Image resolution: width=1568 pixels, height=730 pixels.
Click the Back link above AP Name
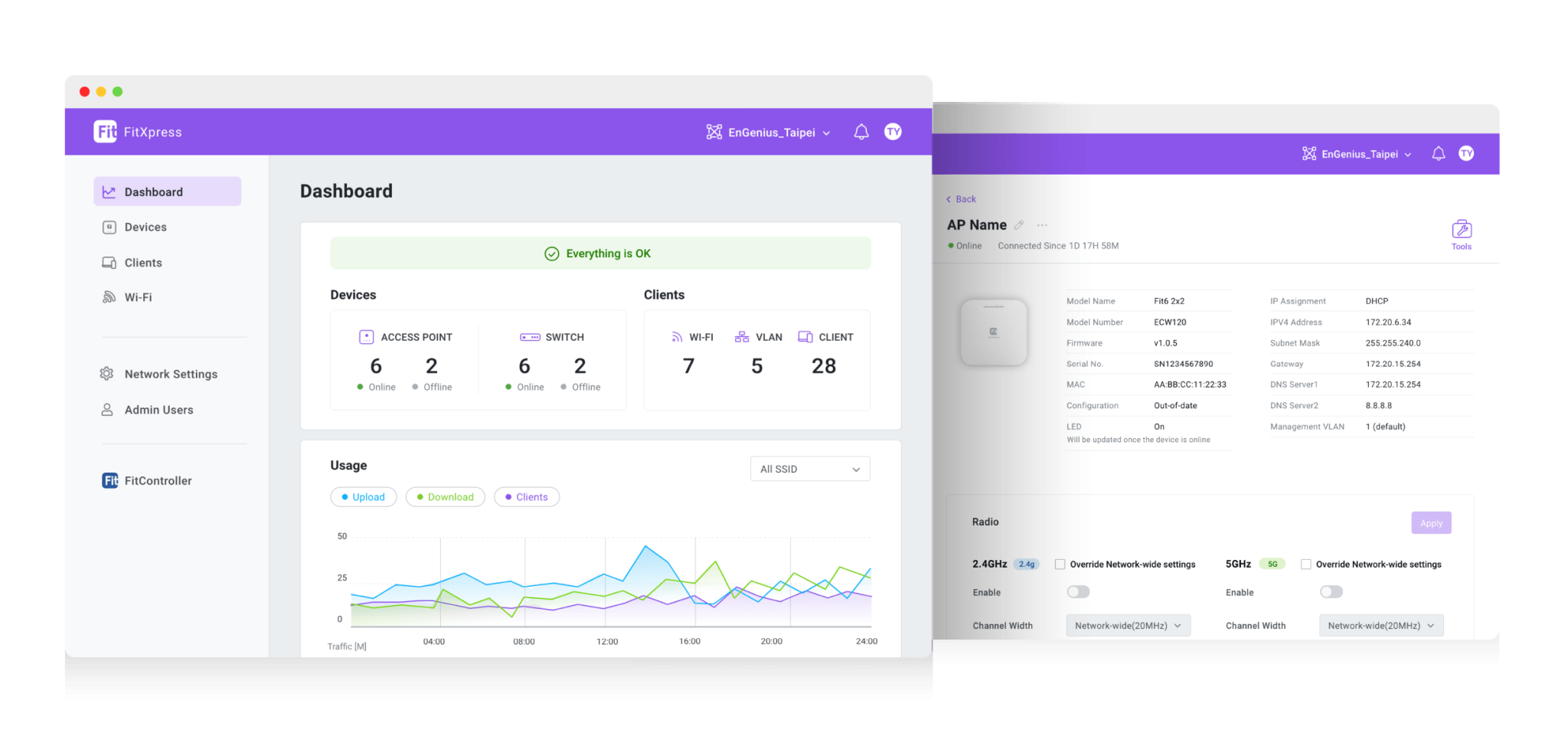960,198
